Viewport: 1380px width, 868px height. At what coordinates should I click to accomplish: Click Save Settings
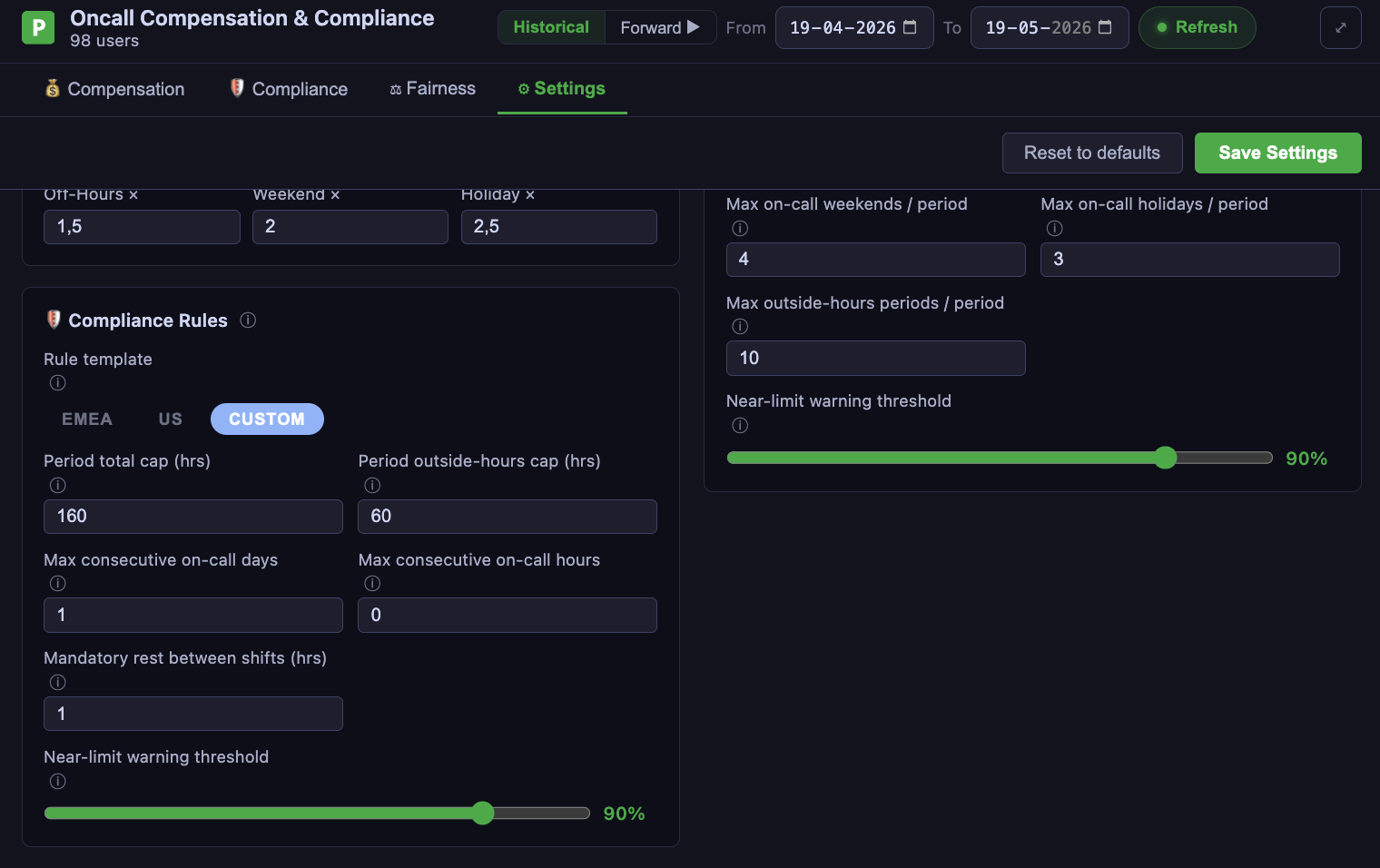point(1277,153)
